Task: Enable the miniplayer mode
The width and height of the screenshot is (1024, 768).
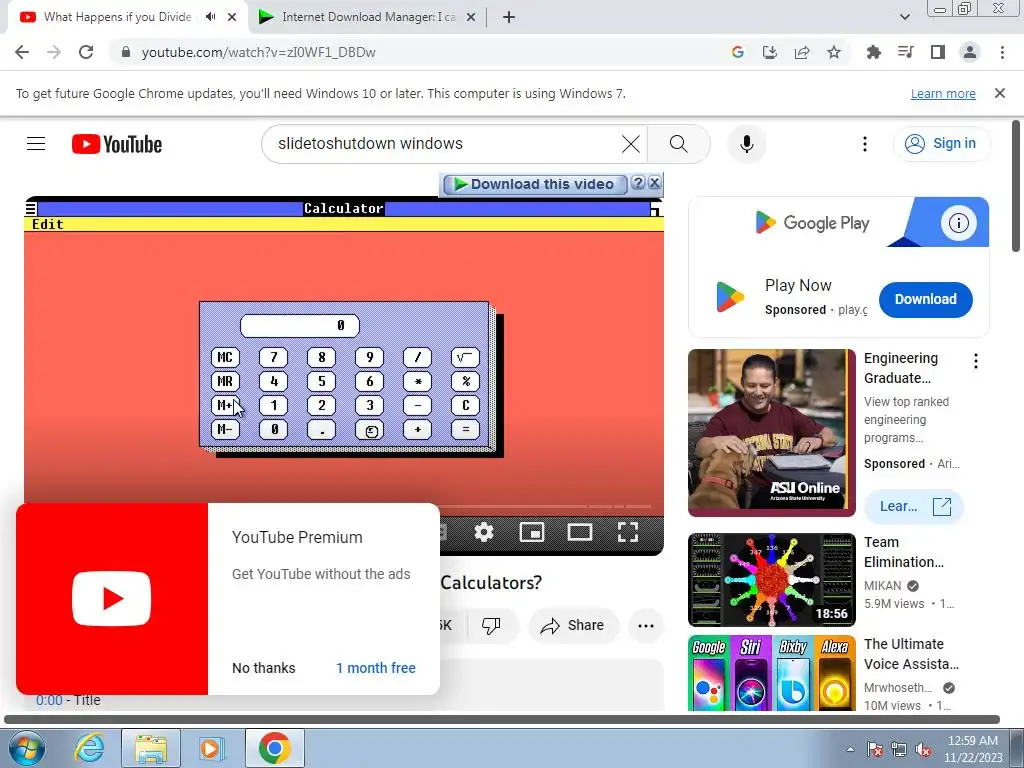Action: [x=532, y=532]
